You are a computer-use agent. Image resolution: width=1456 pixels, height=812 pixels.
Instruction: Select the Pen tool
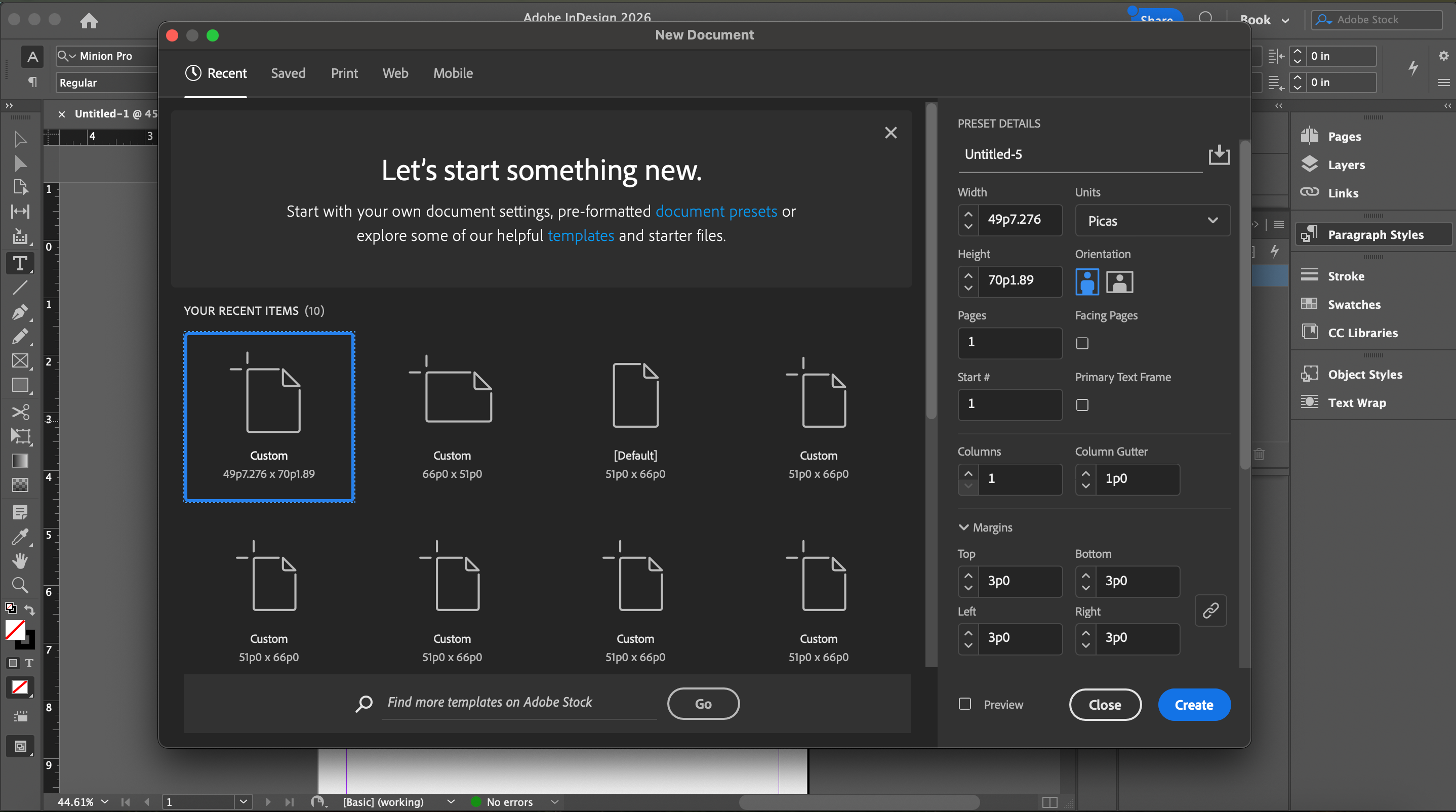coord(20,312)
